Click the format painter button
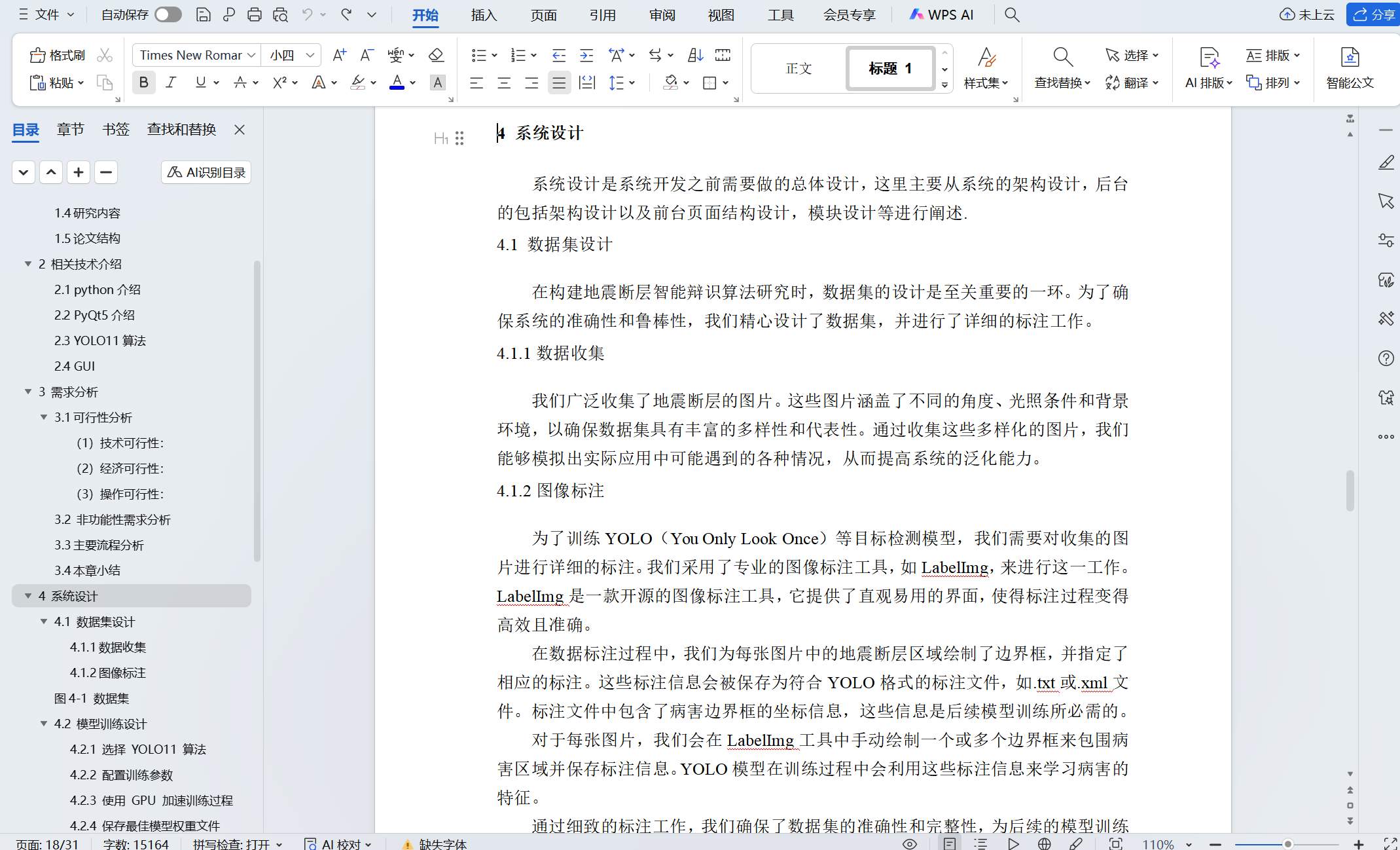Screen dimensions: 1400x850 58,55
